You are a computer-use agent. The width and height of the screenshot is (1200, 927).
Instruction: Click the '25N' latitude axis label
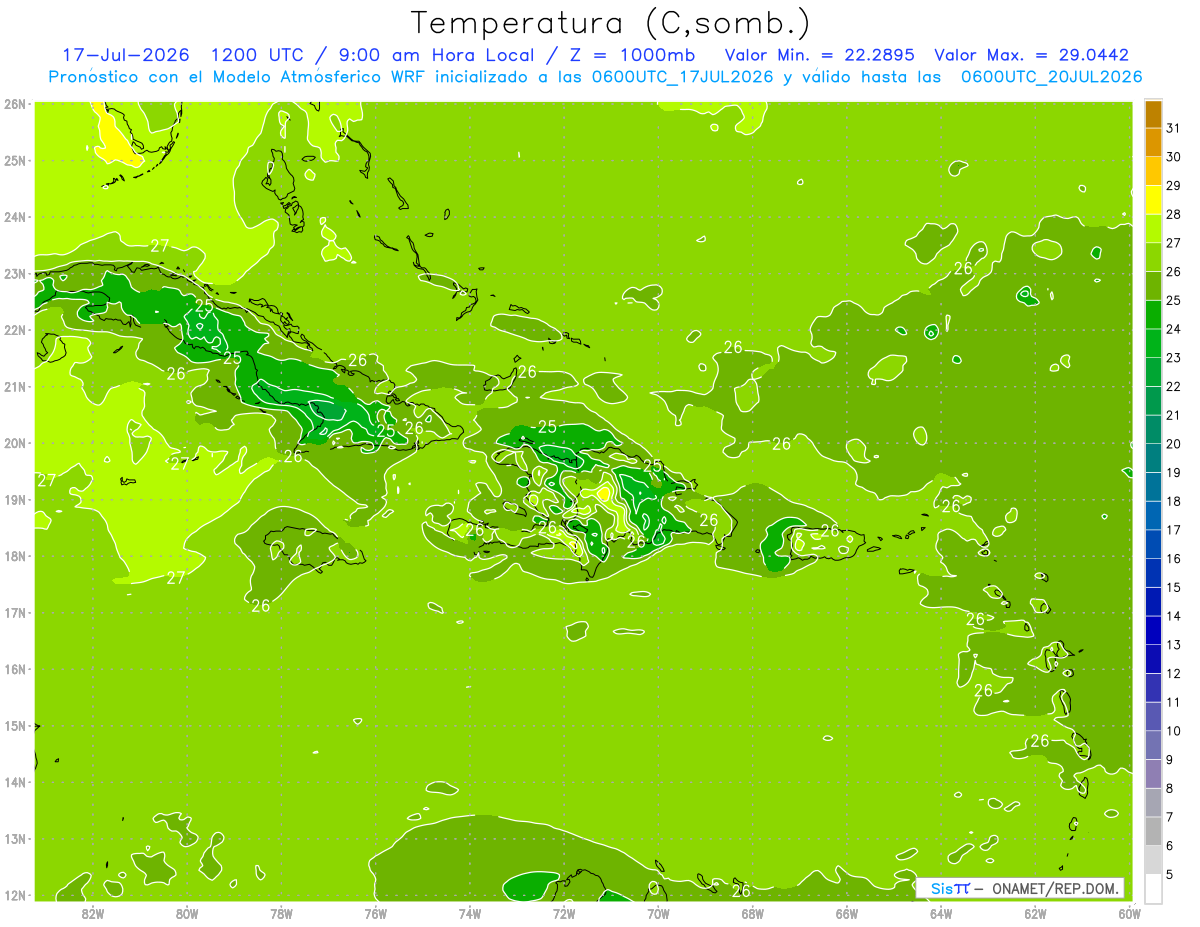(x=15, y=160)
